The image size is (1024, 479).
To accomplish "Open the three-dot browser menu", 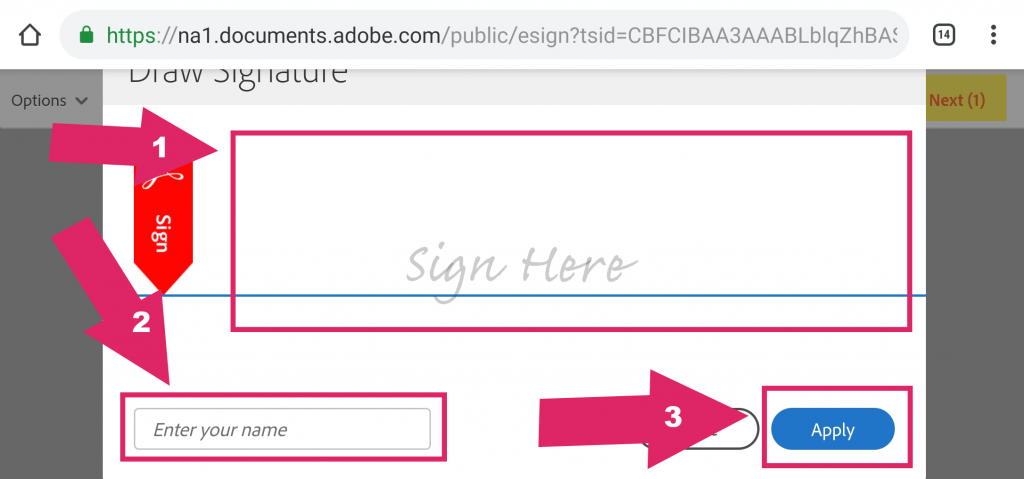I will click(x=993, y=35).
